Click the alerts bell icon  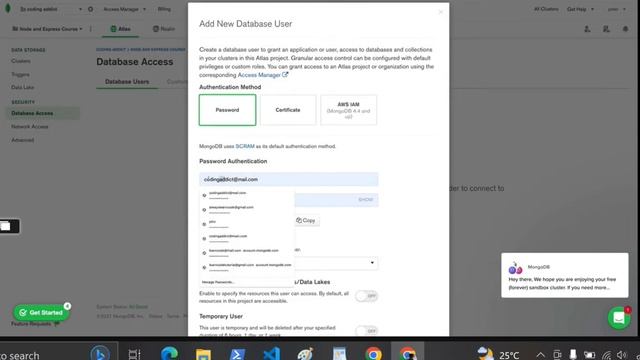pos(625,29)
